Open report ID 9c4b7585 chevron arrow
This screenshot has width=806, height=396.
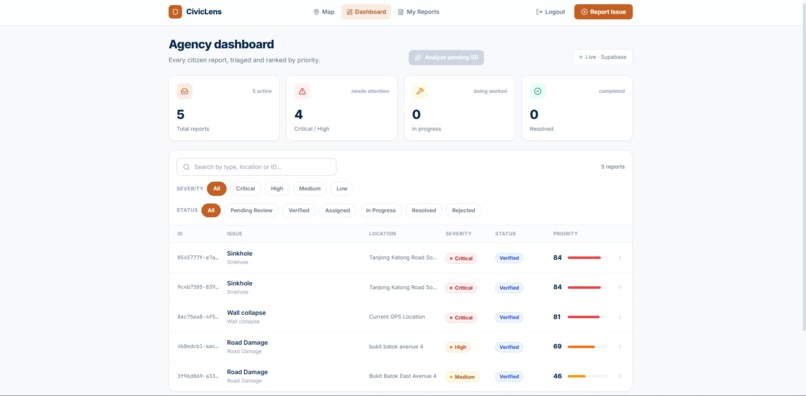click(x=620, y=287)
